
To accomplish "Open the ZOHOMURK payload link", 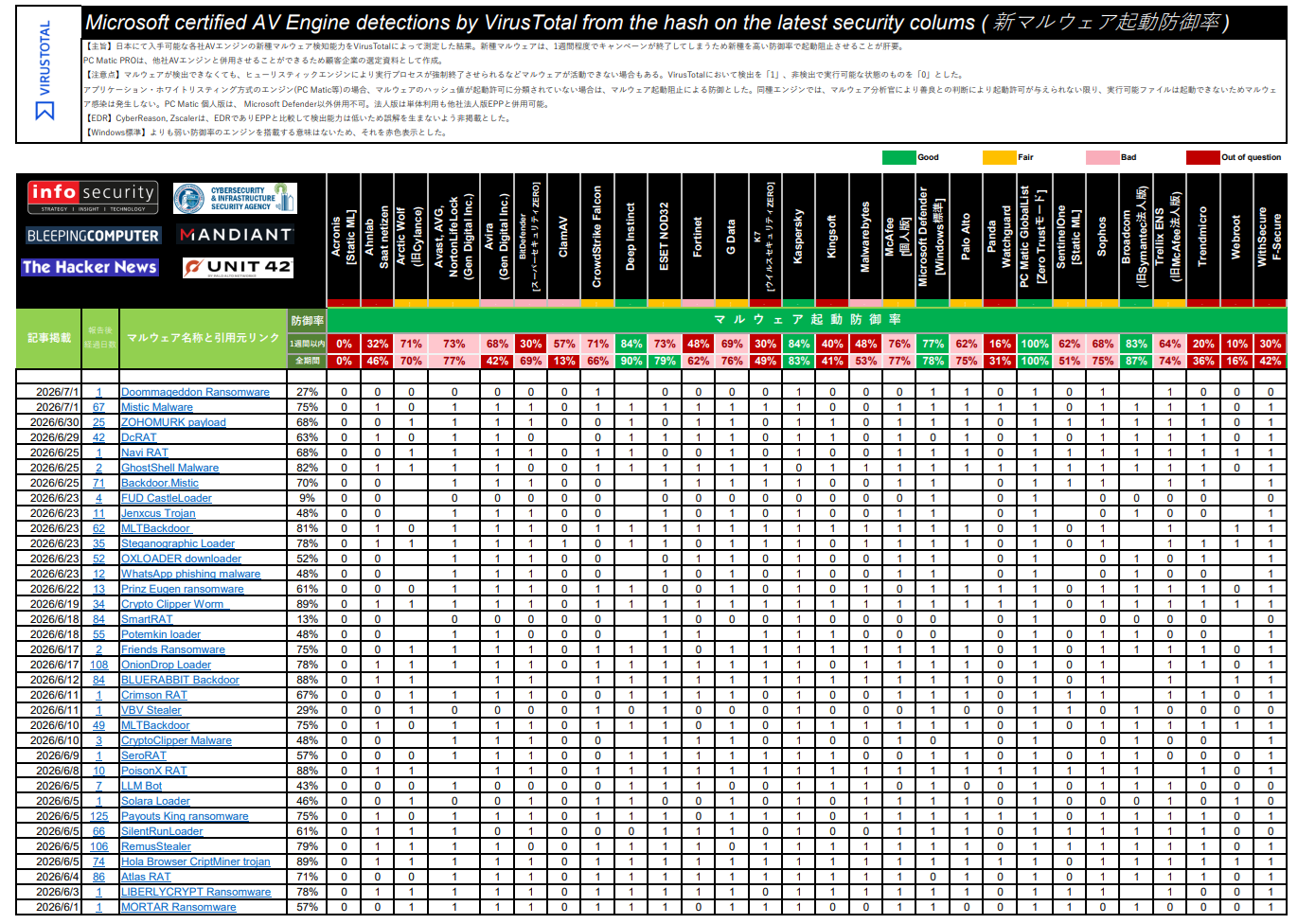I will tap(173, 422).
